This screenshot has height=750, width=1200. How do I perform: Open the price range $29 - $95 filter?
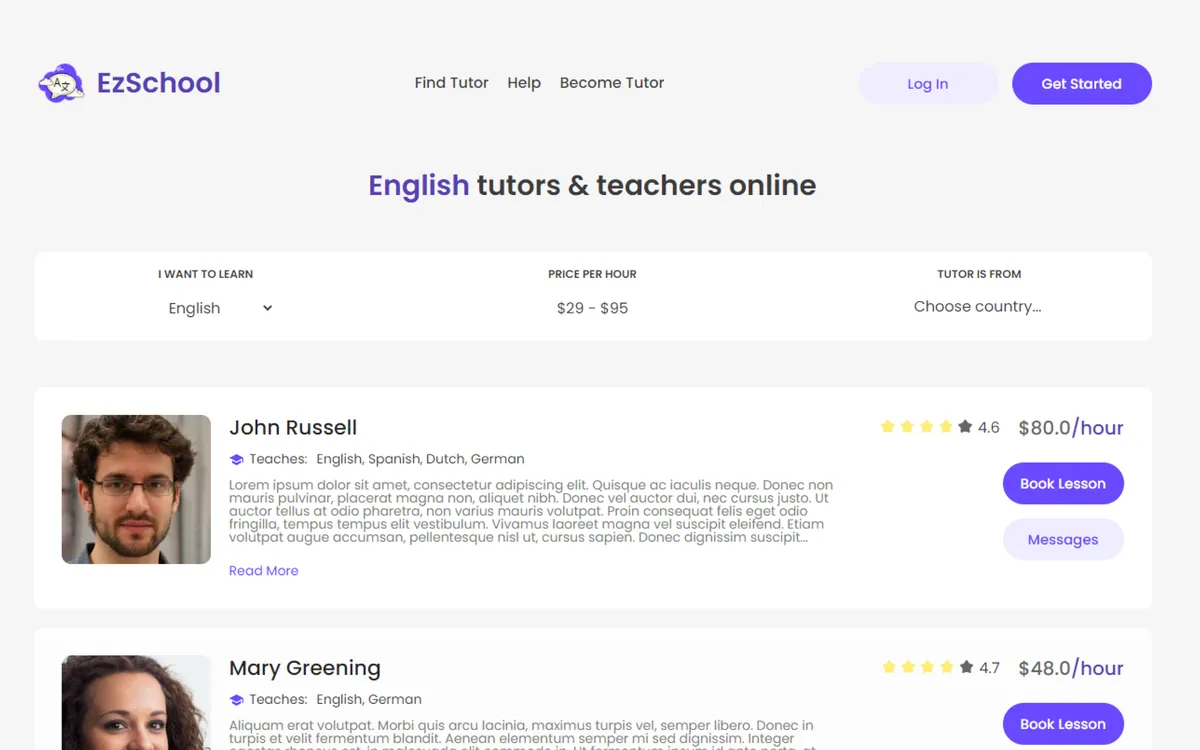point(592,308)
